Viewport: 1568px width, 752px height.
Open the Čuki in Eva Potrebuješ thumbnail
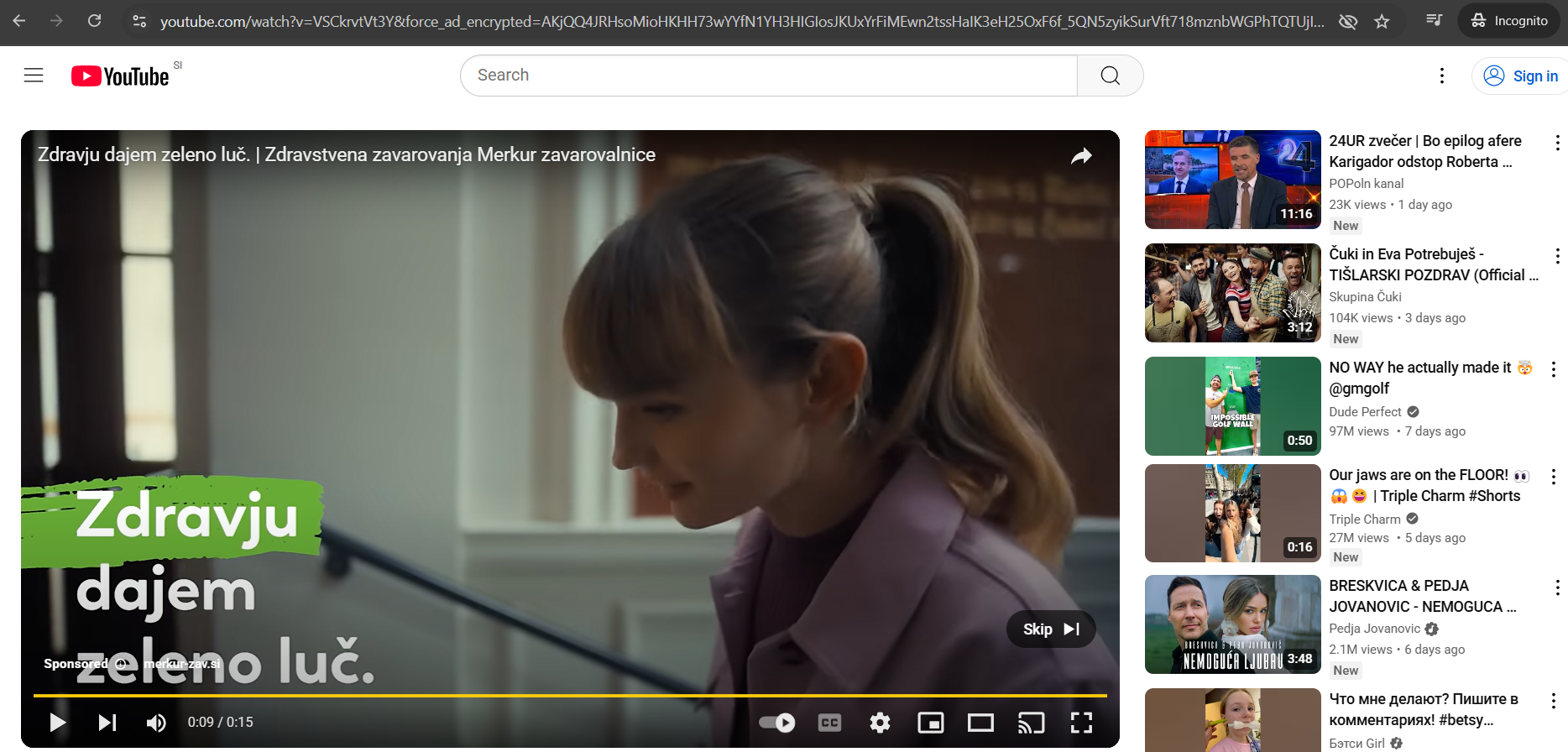pos(1232,293)
